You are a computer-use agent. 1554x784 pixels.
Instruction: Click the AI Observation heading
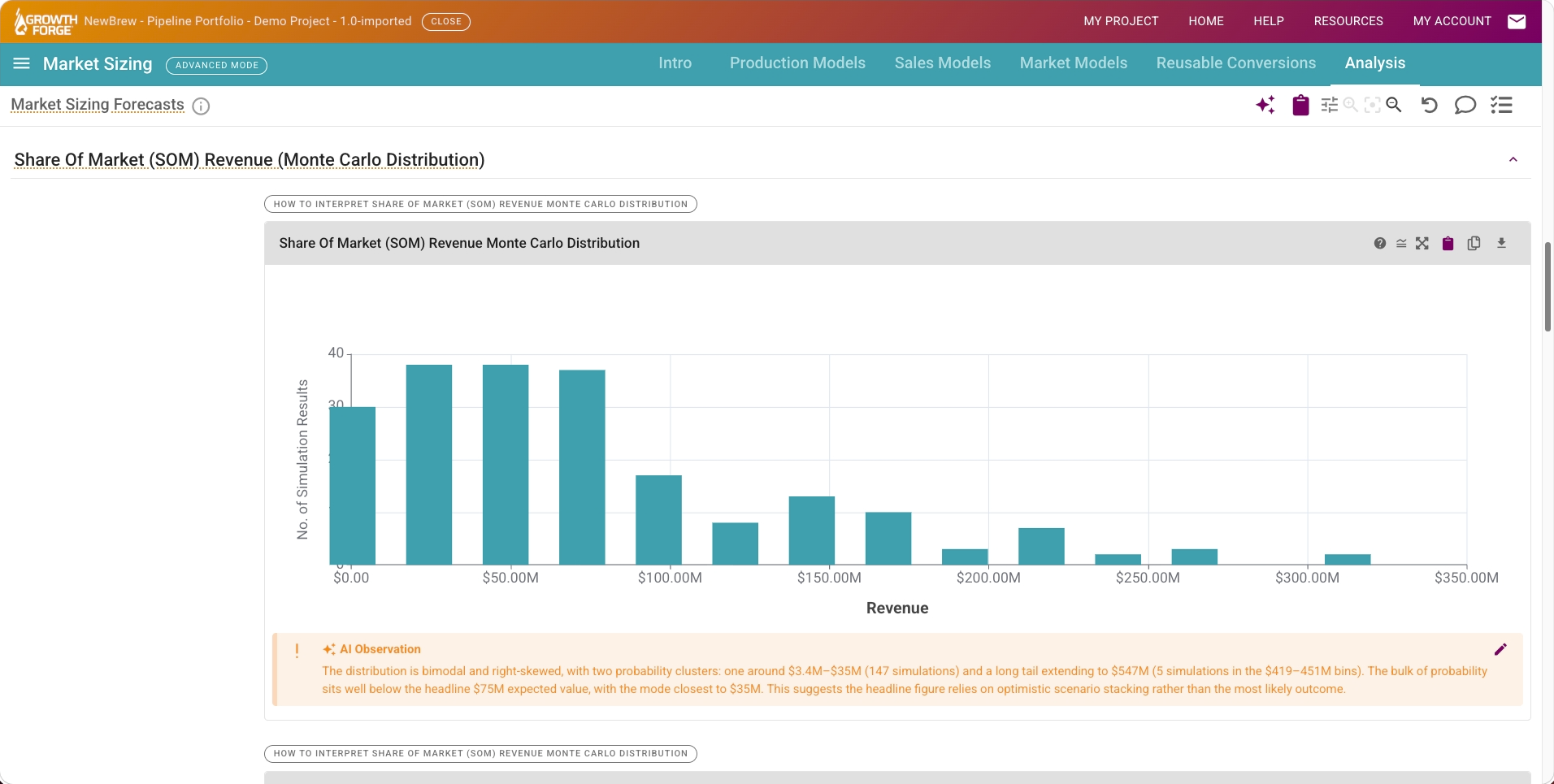(x=380, y=649)
